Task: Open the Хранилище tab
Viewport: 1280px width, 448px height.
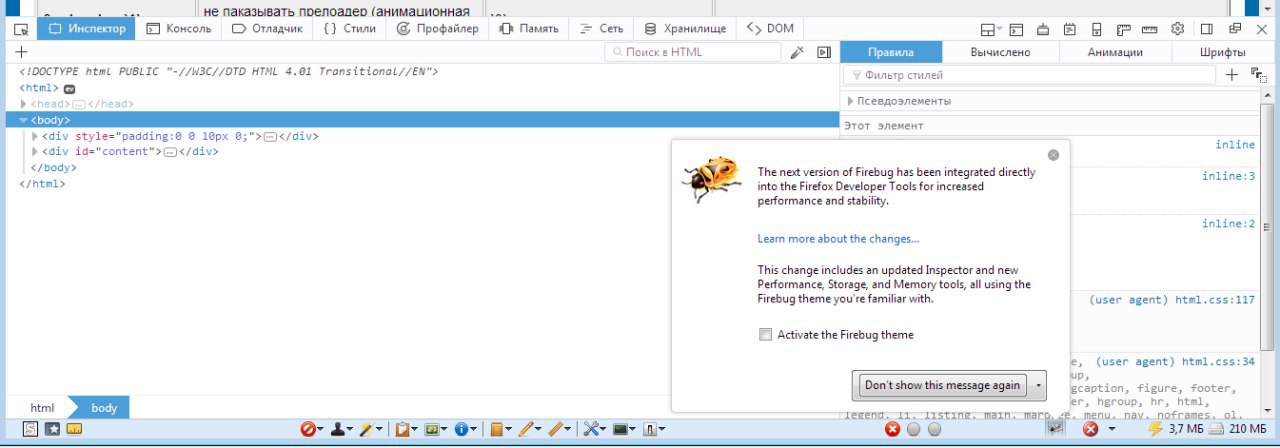Action: click(685, 29)
